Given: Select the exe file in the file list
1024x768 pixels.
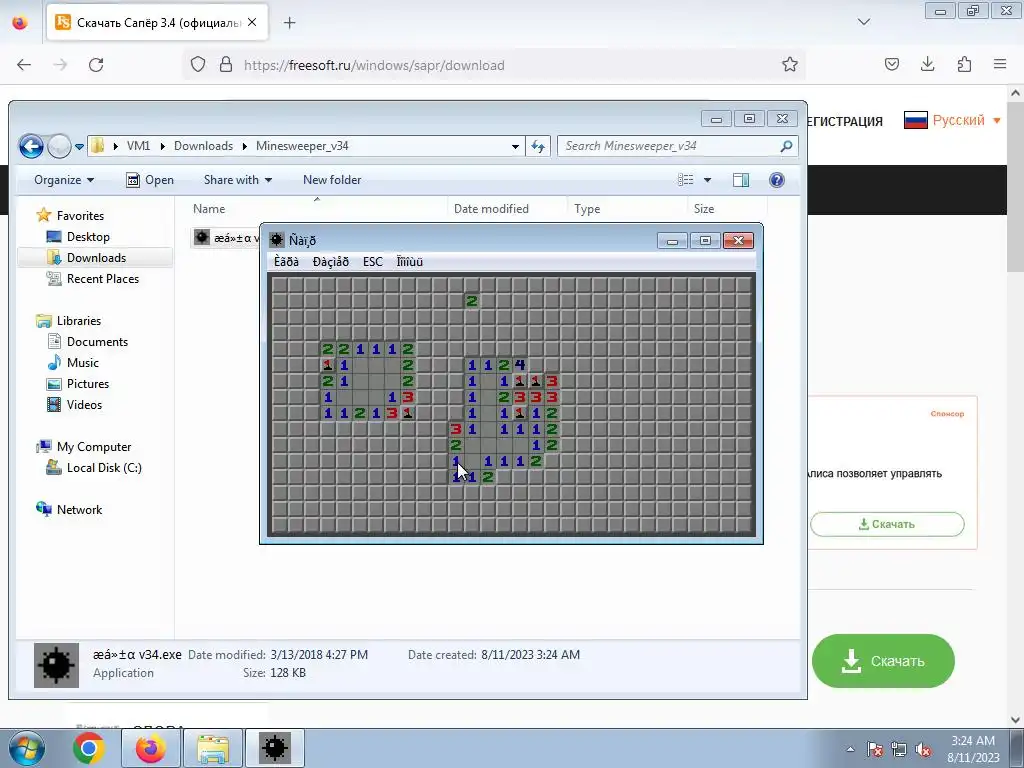Looking at the screenshot, I should click(x=225, y=238).
